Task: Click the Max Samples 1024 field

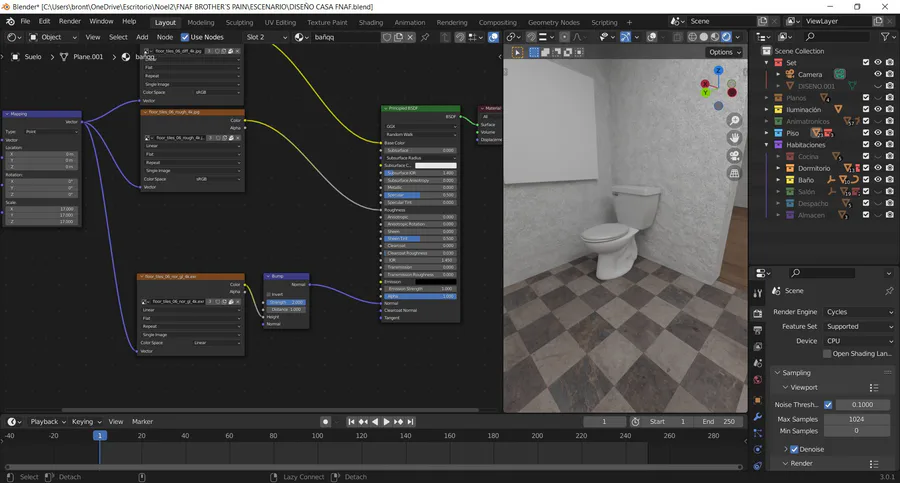Action: [x=857, y=418]
